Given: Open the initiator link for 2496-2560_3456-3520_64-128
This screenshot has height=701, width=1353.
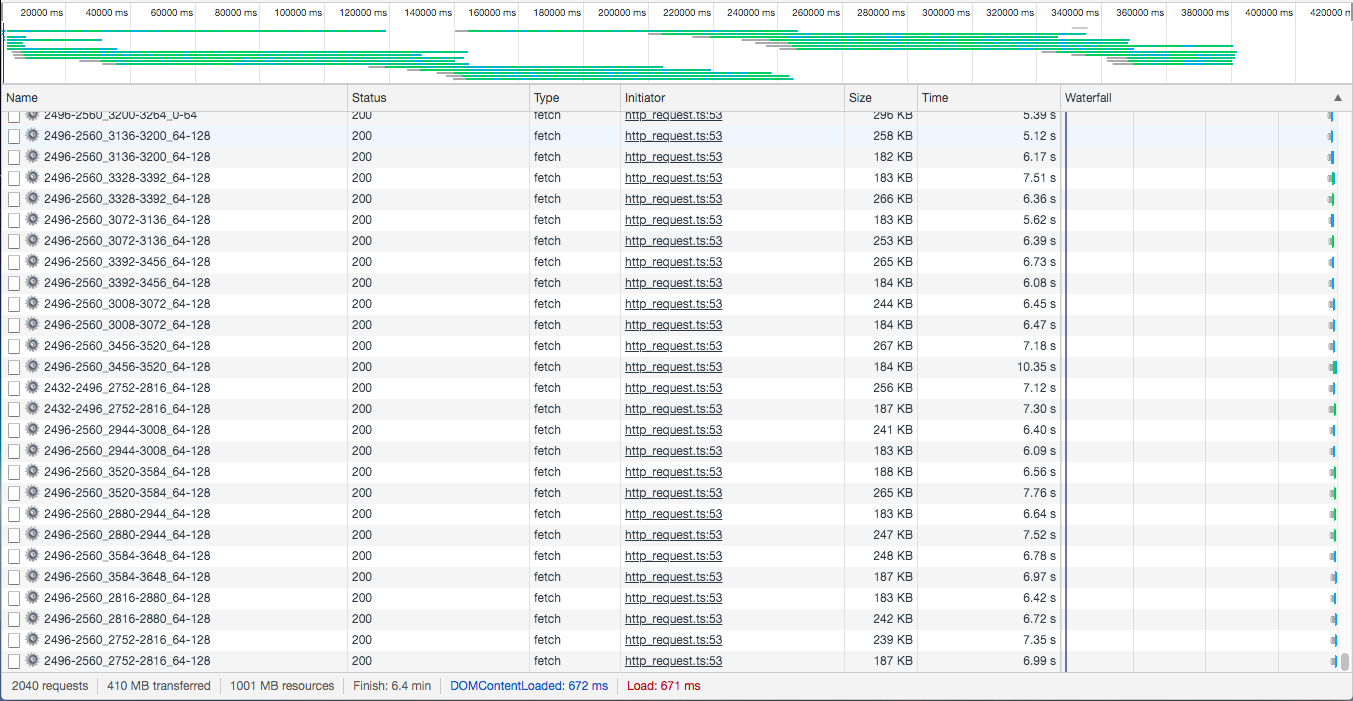Looking at the screenshot, I should tap(673, 345).
